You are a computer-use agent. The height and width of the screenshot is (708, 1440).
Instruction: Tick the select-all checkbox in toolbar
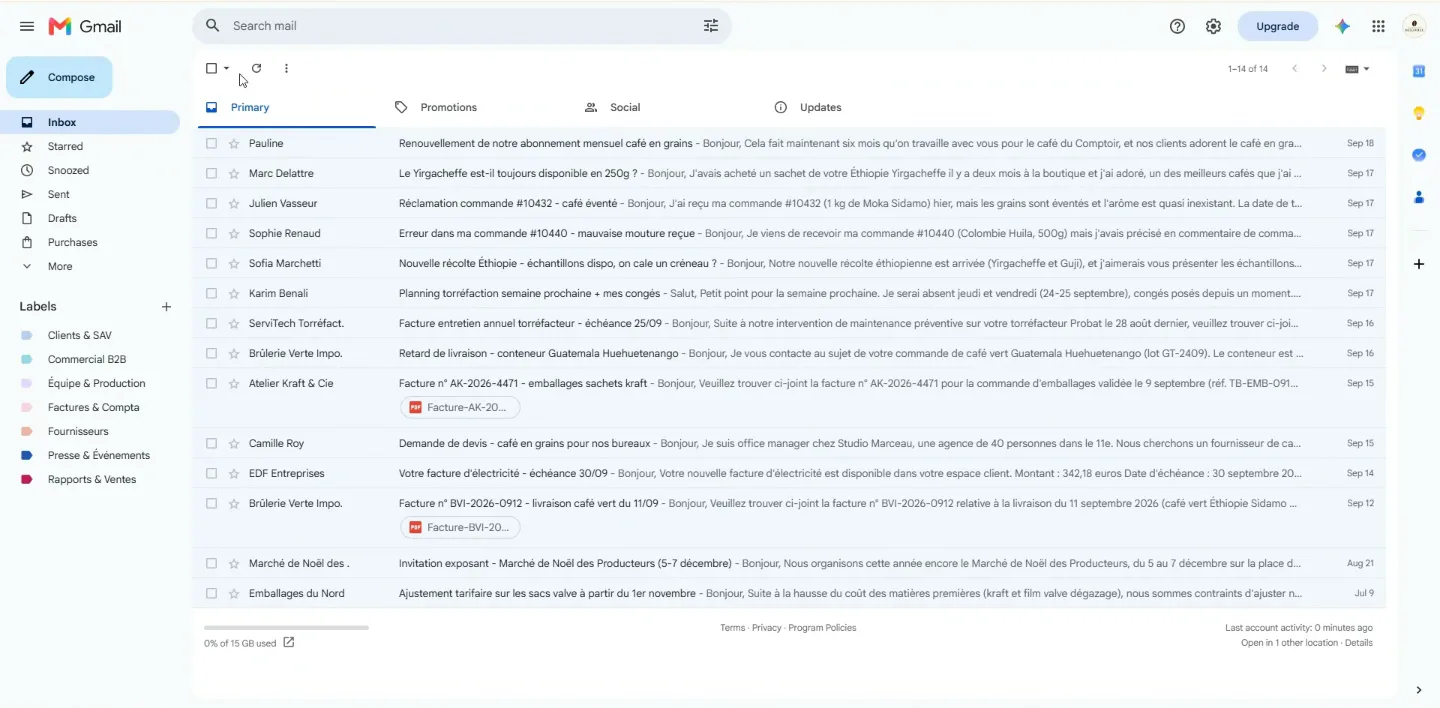click(x=211, y=68)
